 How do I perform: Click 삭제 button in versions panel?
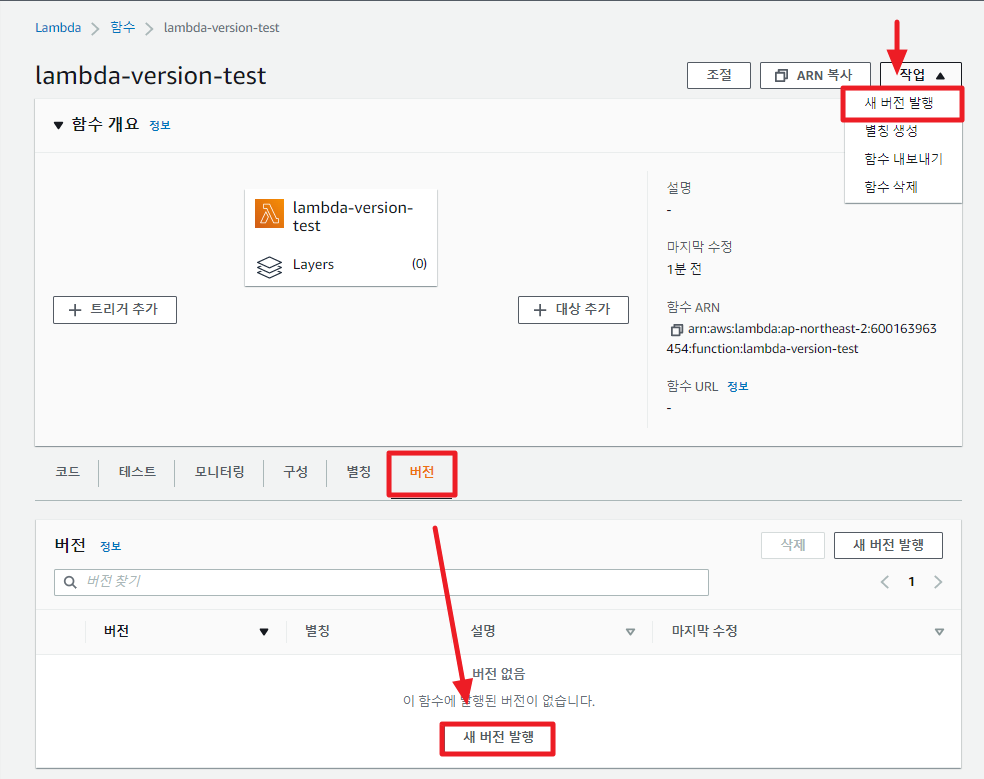pos(793,545)
